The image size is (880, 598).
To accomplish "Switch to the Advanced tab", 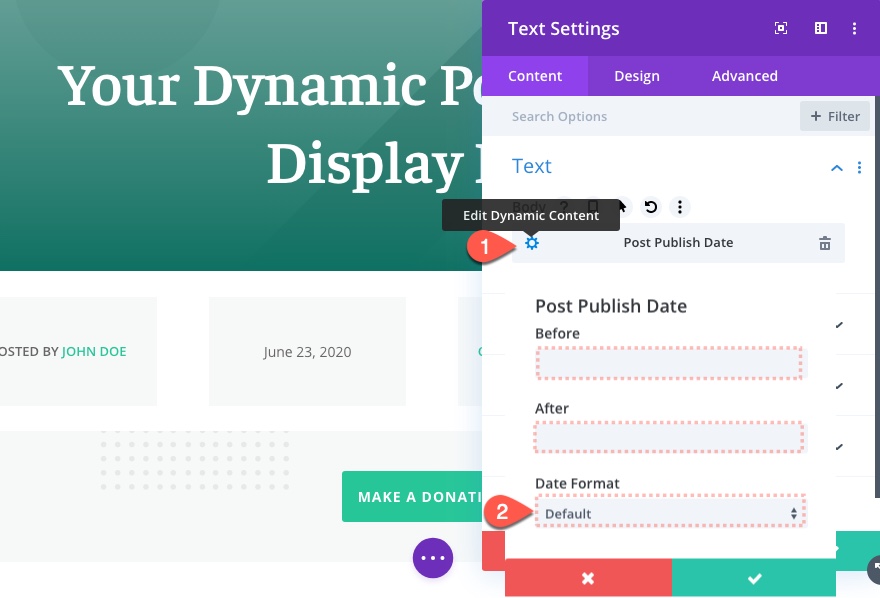I will pyautogui.click(x=744, y=76).
